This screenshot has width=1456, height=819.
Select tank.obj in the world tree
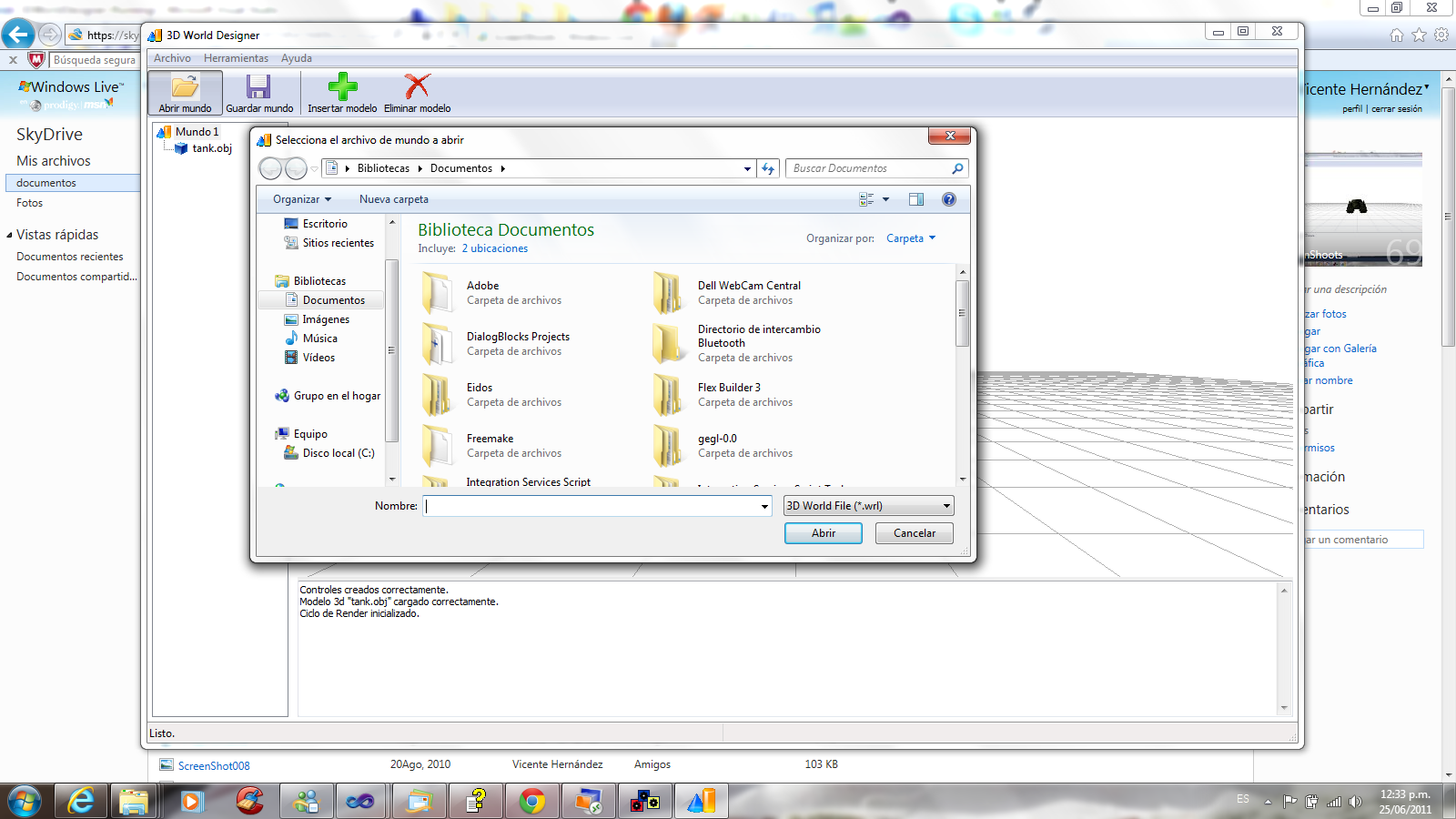tap(212, 148)
